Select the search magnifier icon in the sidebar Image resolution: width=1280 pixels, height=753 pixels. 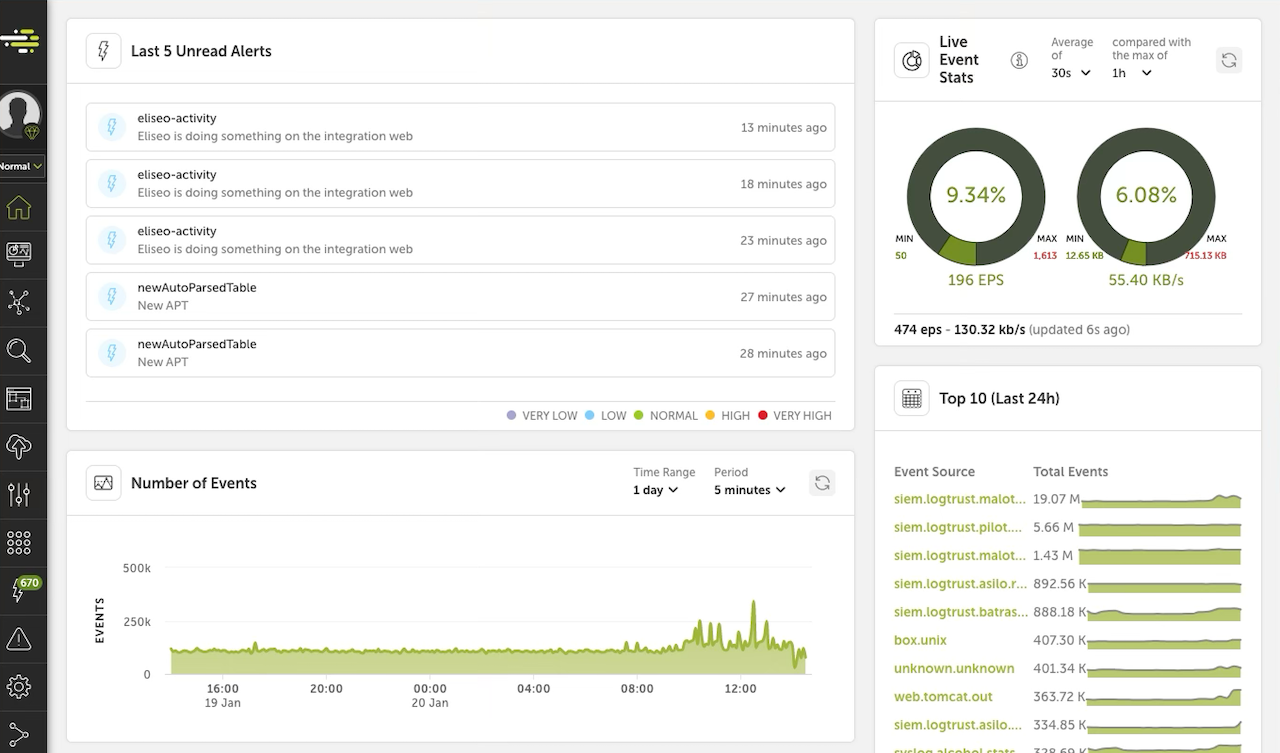[22, 351]
